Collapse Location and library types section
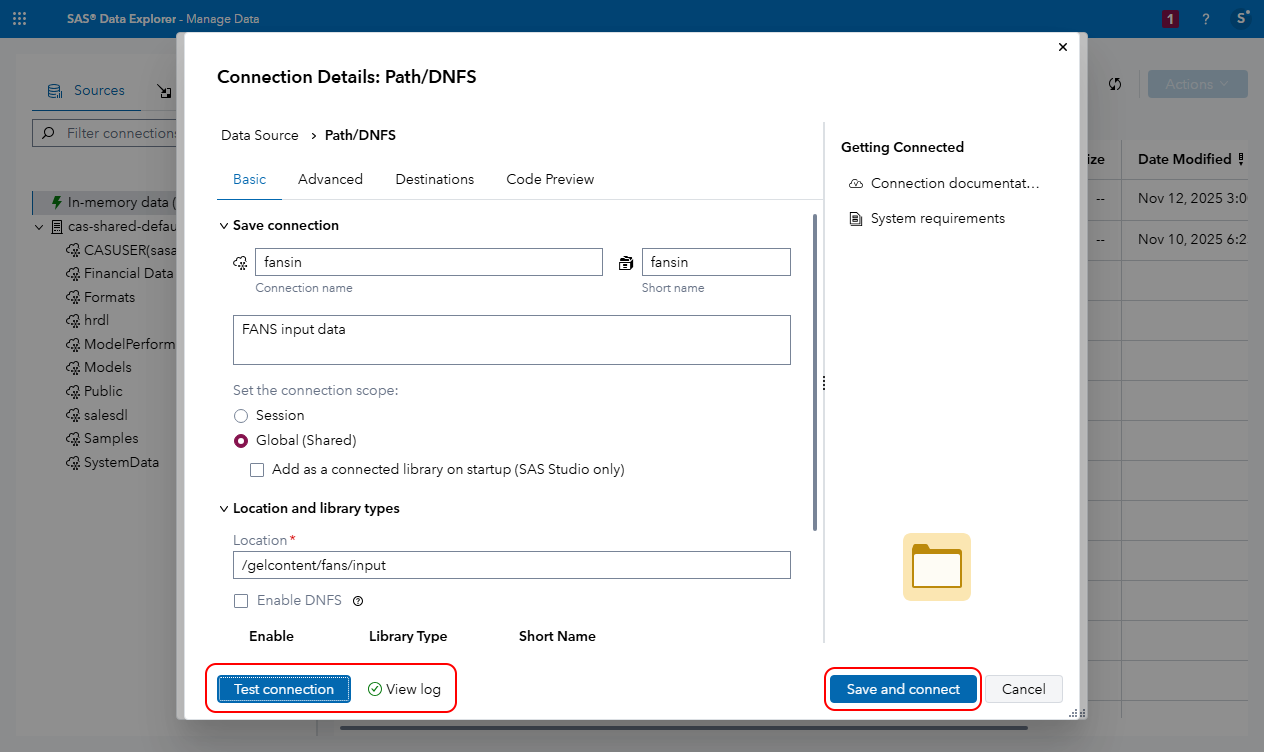Viewport: 1264px width, 752px height. [x=224, y=508]
